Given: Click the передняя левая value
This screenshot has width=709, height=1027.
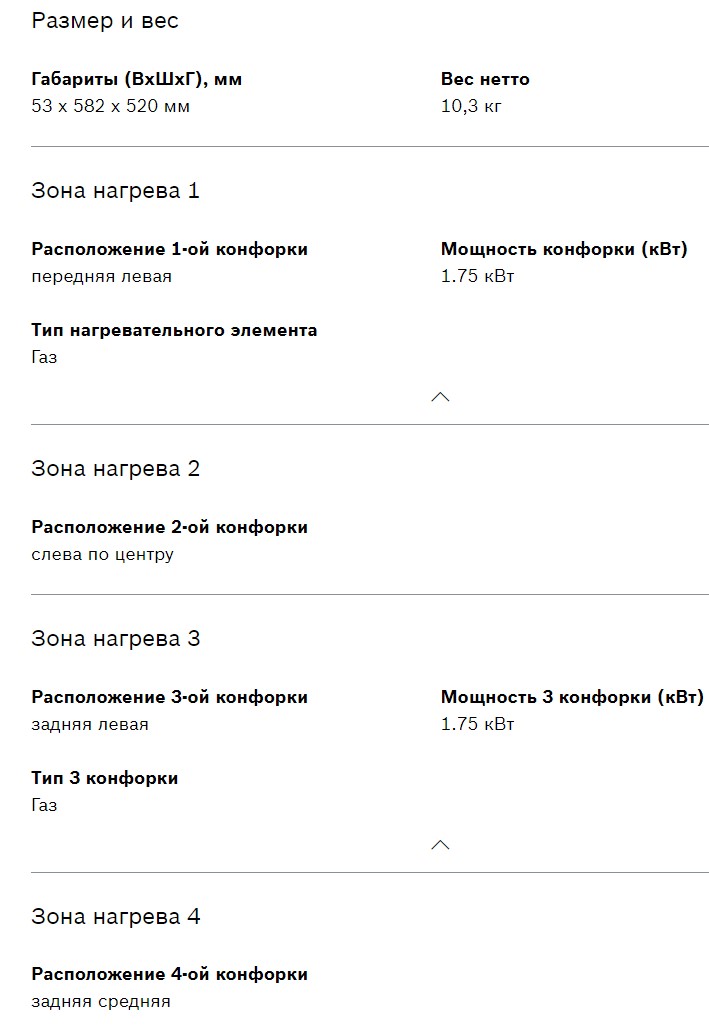Looking at the screenshot, I should [x=102, y=277].
